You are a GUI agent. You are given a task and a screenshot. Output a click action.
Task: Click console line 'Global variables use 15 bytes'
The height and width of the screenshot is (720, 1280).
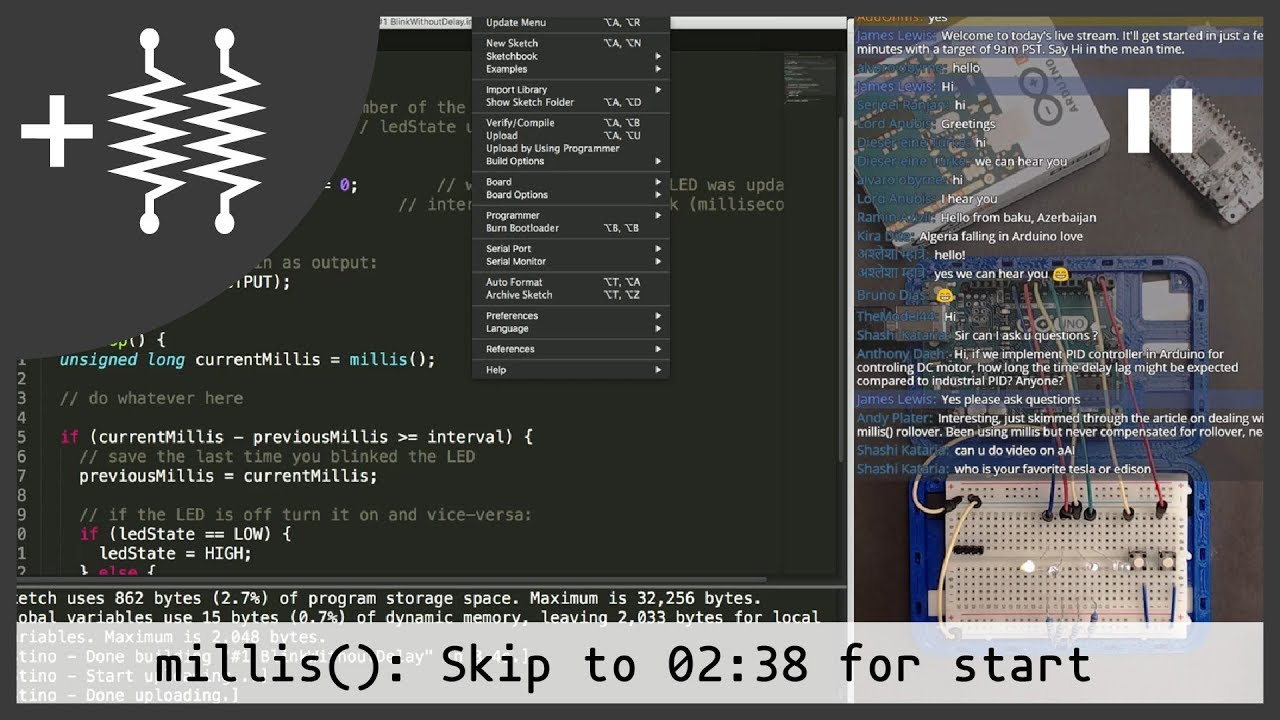(x=418, y=617)
